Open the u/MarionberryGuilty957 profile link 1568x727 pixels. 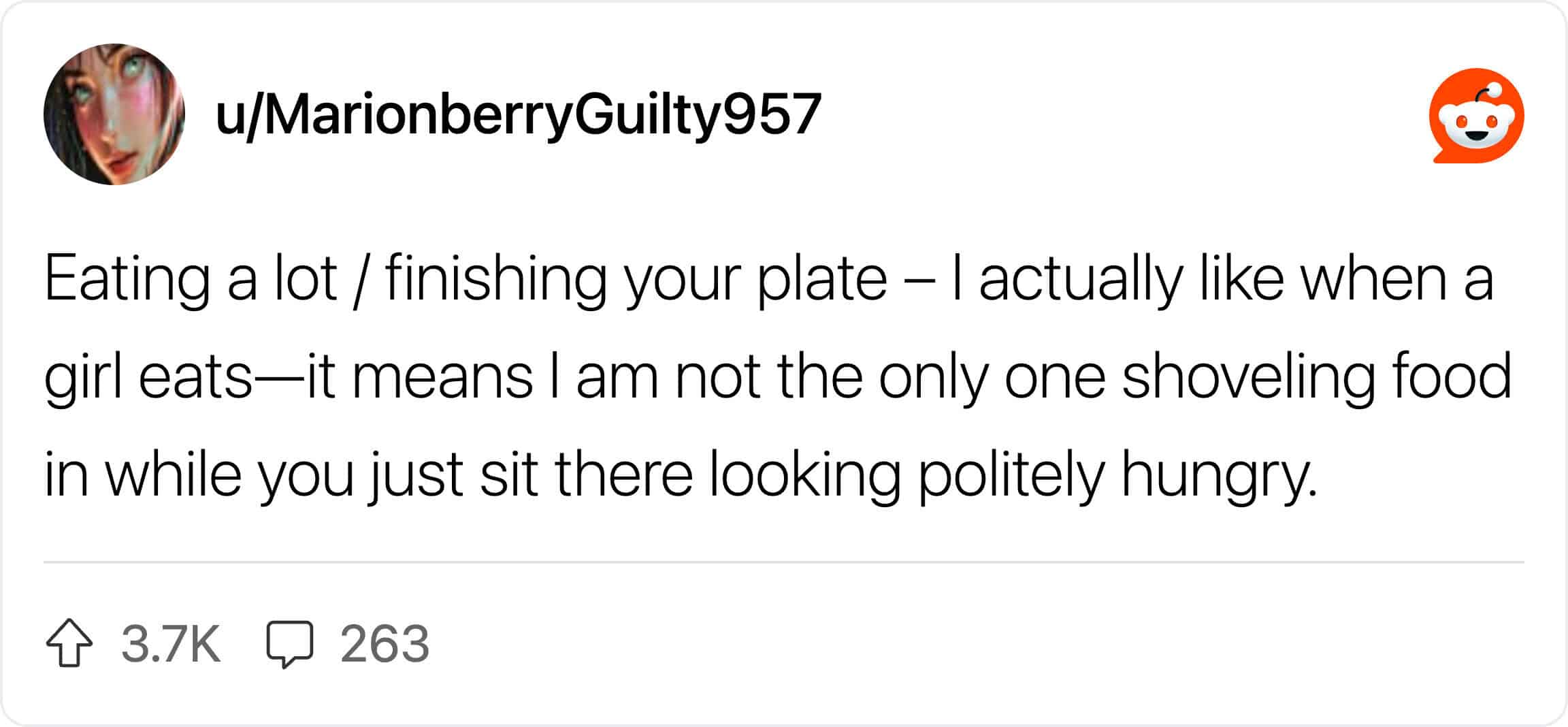click(518, 114)
